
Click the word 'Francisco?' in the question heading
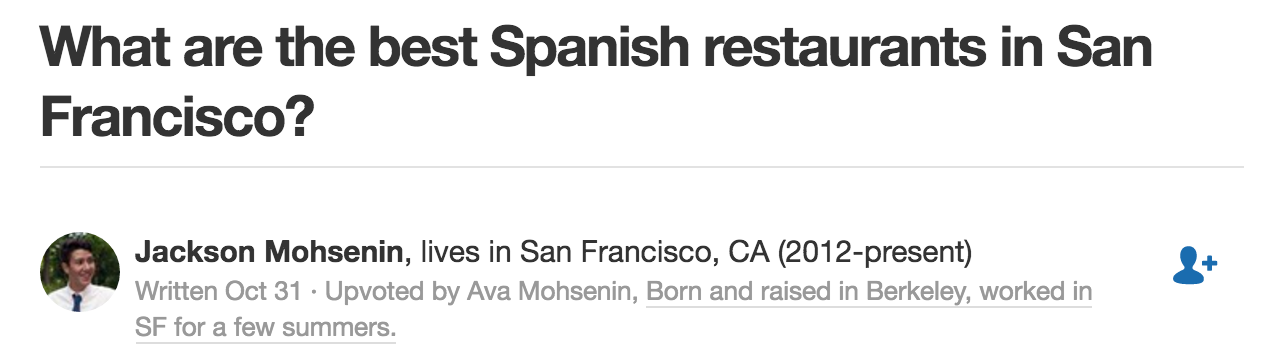point(178,118)
